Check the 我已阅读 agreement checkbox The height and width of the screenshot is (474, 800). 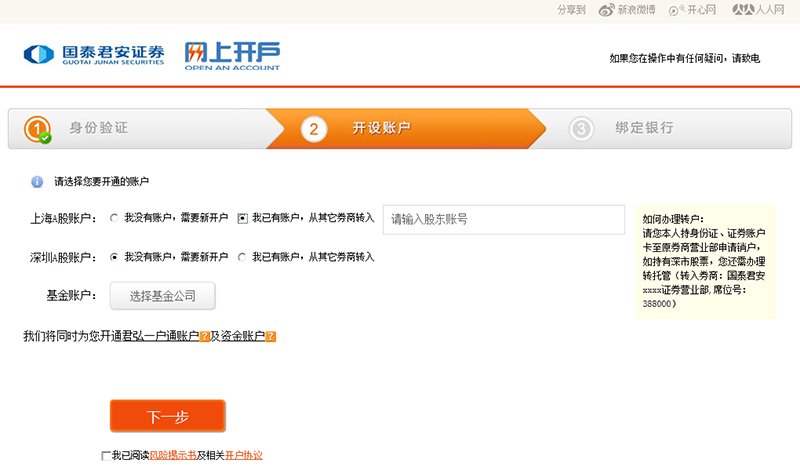pyautogui.click(x=106, y=456)
